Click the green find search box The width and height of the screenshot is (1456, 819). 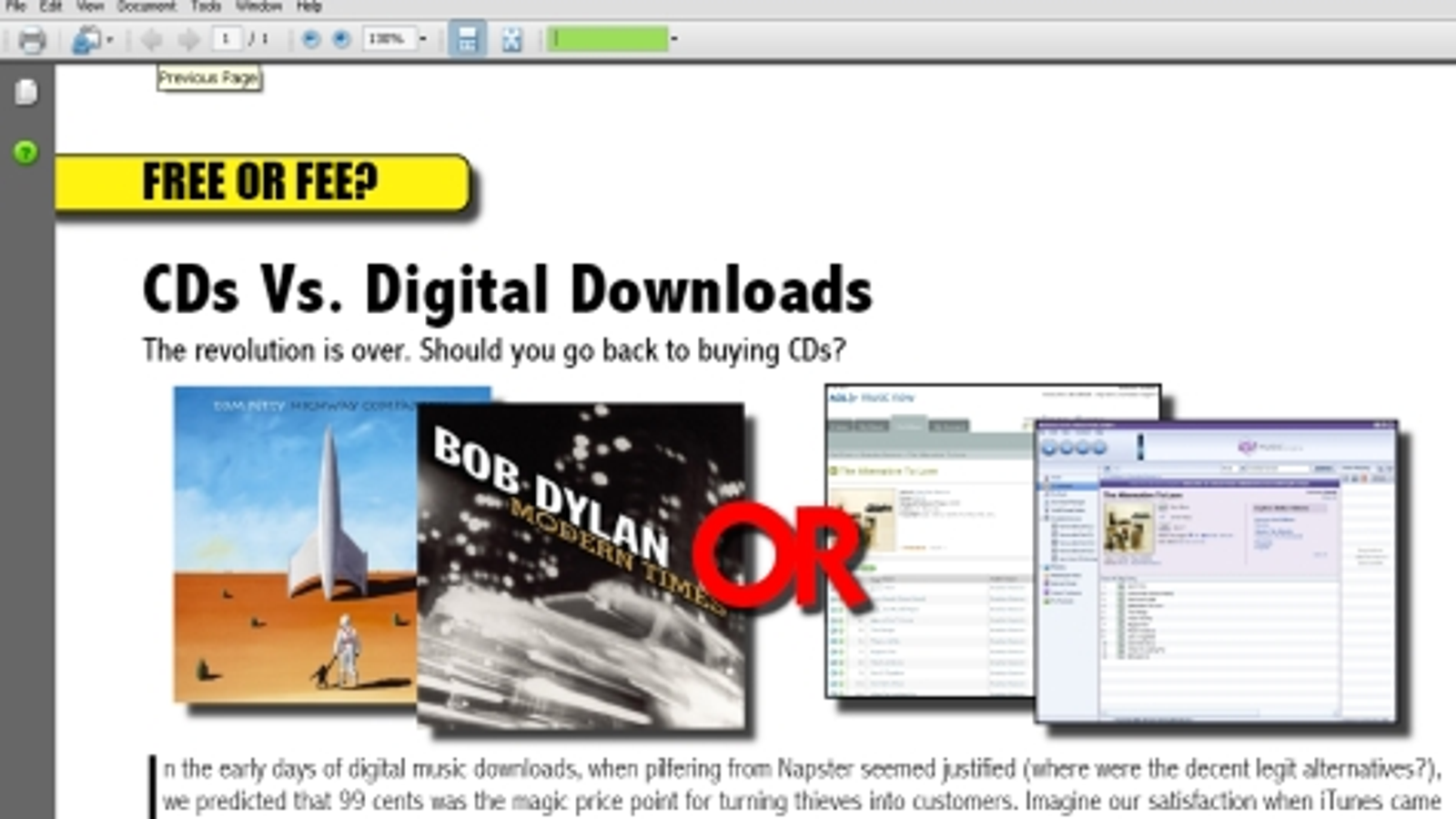(608, 38)
